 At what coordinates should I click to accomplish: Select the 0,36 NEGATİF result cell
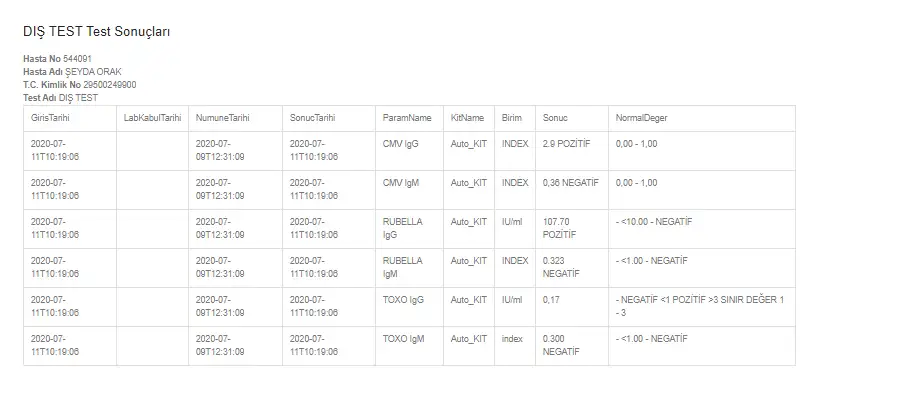pyautogui.click(x=570, y=183)
